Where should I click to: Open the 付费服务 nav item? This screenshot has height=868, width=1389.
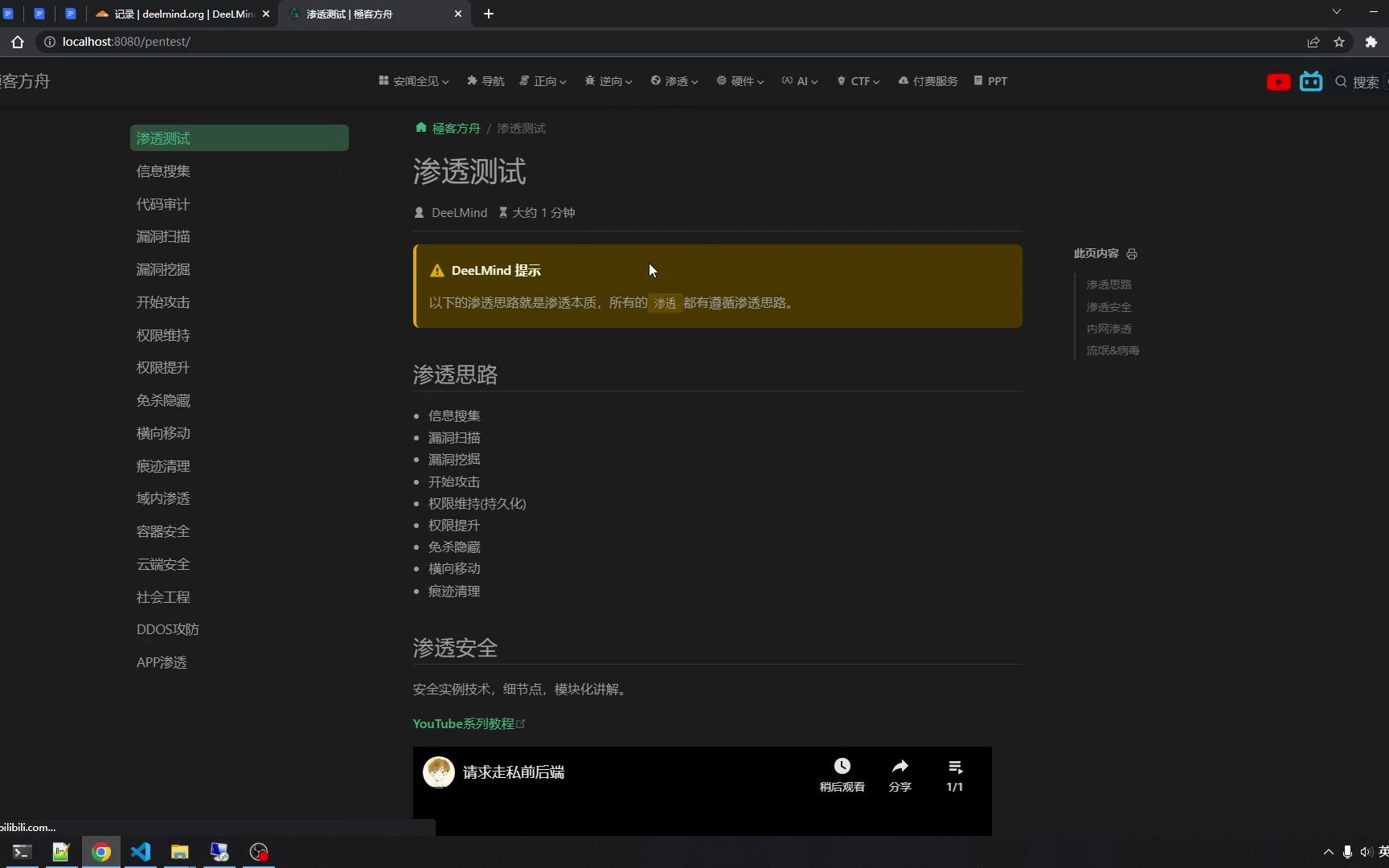(x=928, y=81)
